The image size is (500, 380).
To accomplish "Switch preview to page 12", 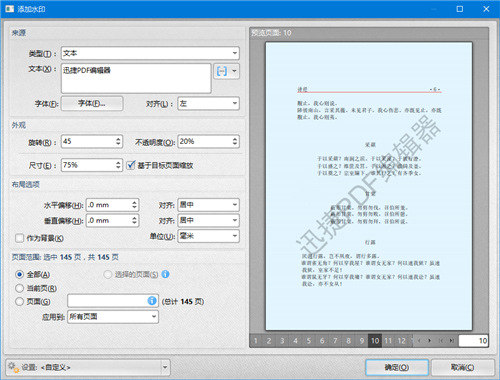I will [402, 341].
